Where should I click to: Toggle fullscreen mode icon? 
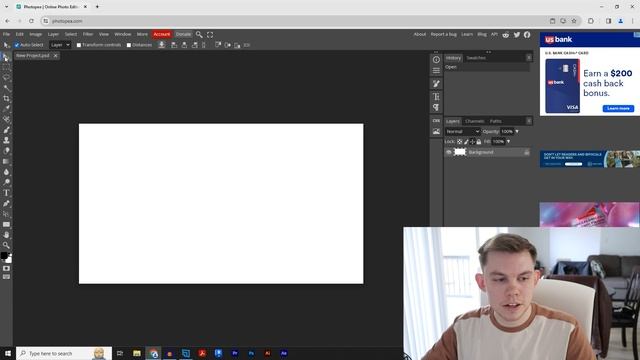[x=210, y=35]
